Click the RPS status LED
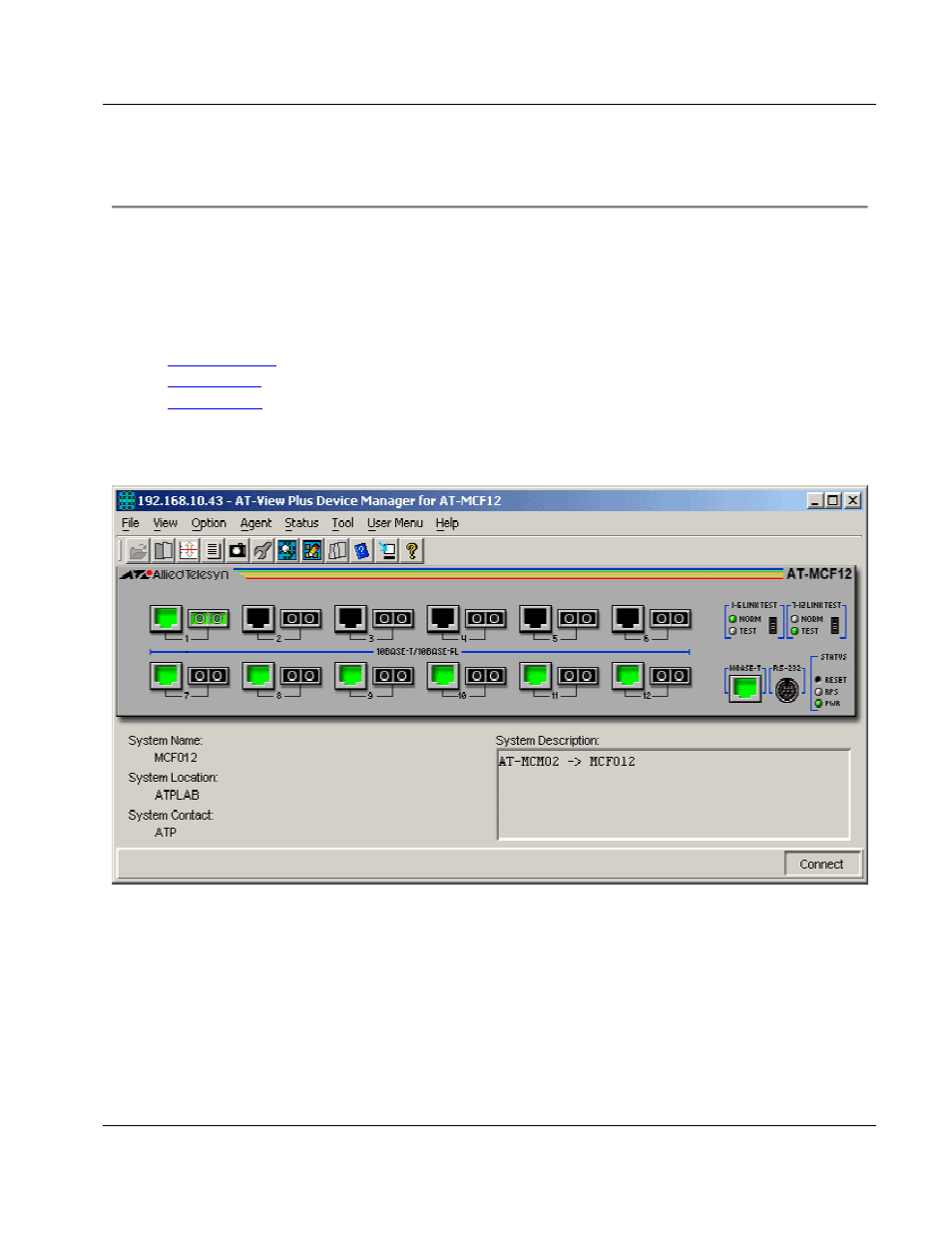The image size is (952, 1233). 818,692
